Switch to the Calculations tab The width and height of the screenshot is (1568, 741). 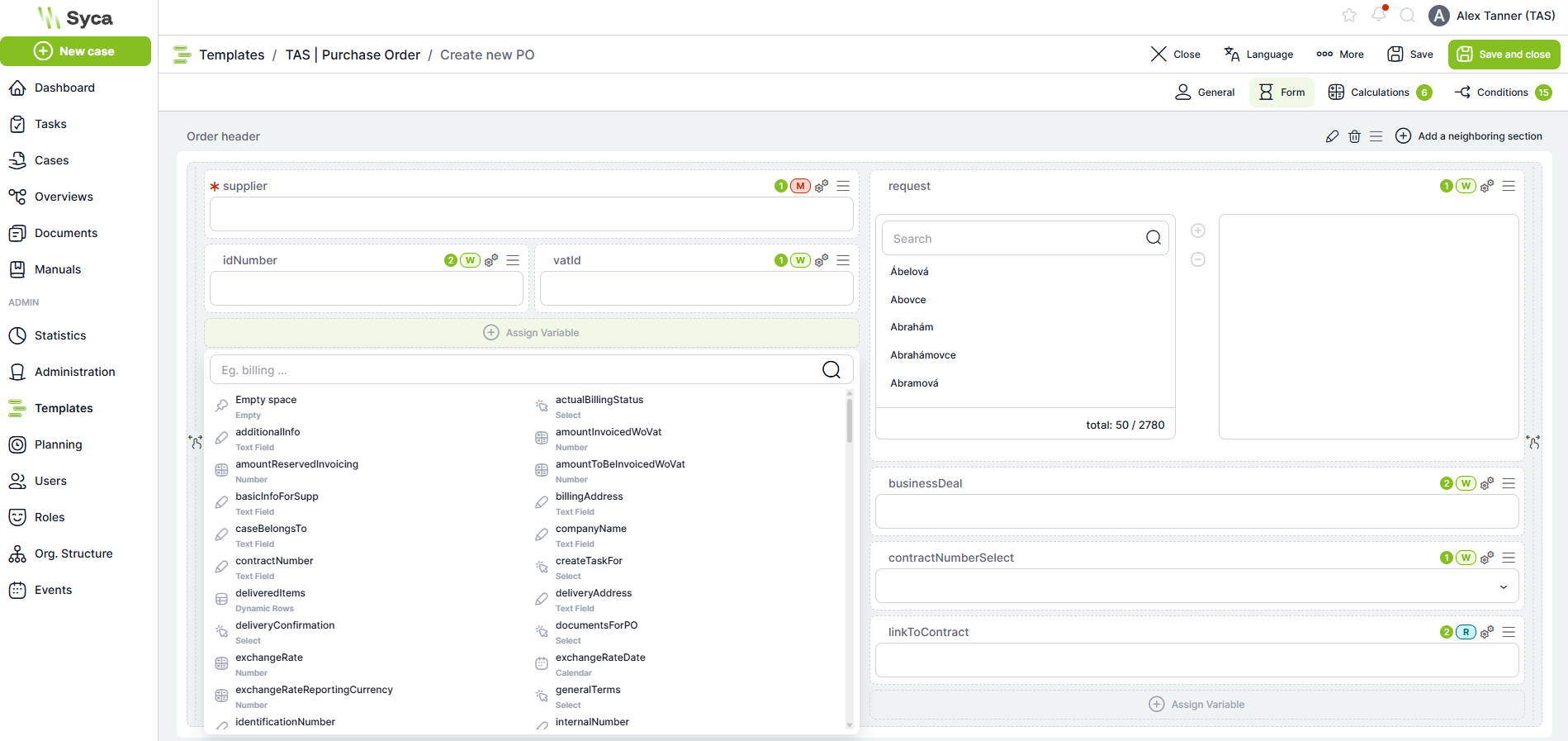click(x=1379, y=93)
